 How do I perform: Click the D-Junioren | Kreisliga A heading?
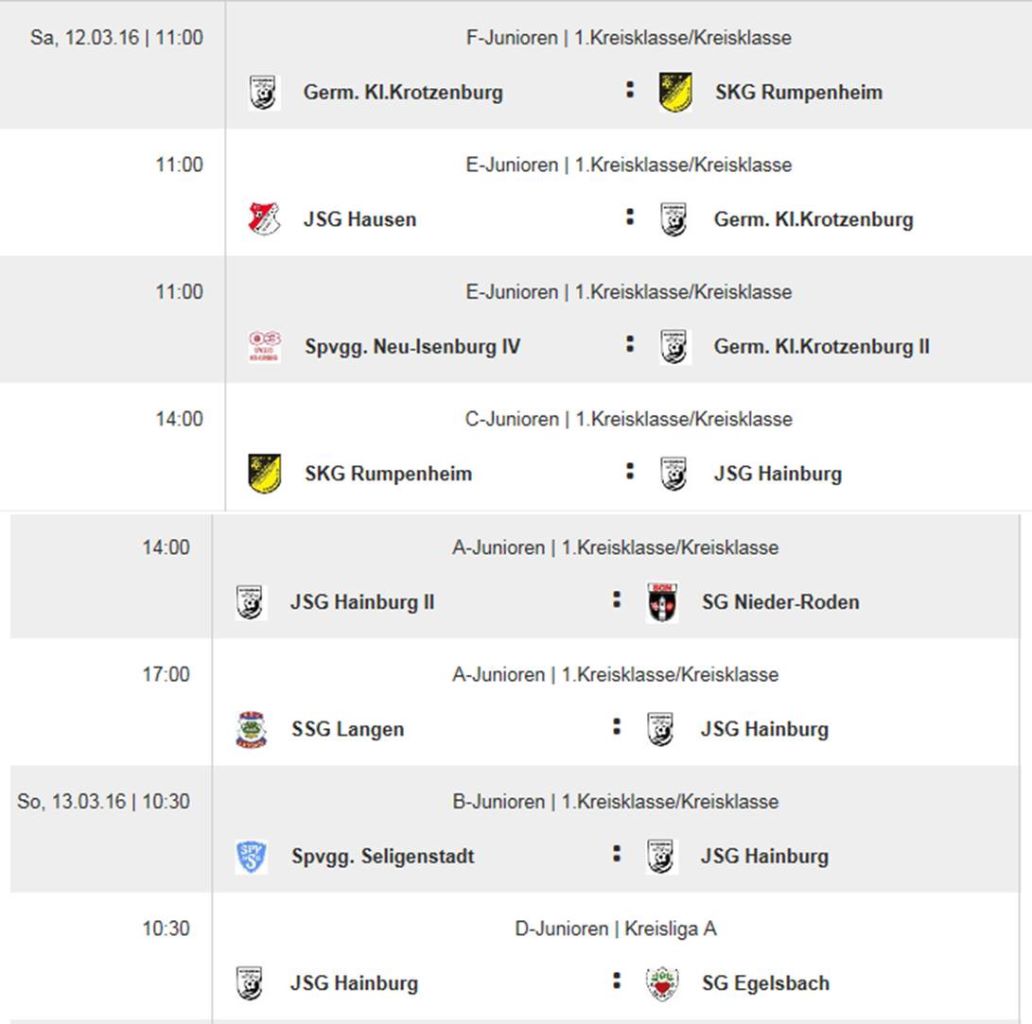pyautogui.click(x=615, y=929)
